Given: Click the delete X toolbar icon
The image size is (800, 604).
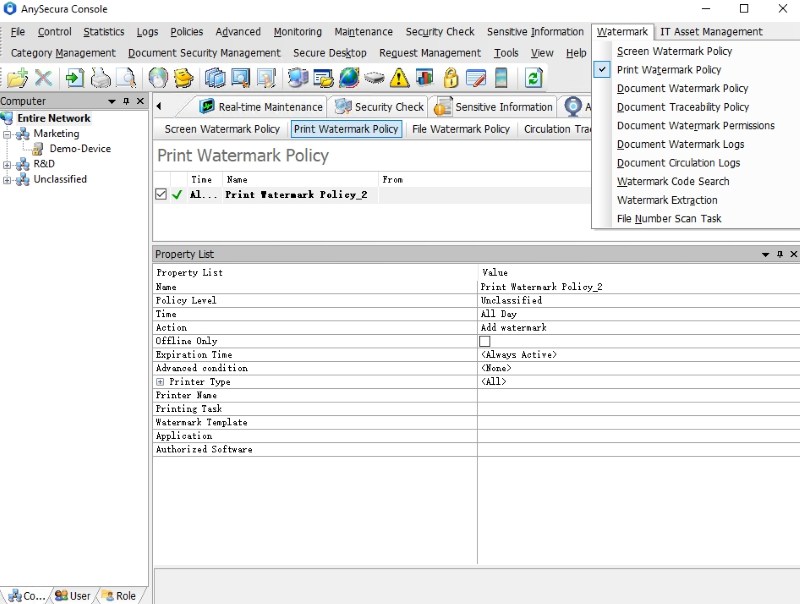Looking at the screenshot, I should click(x=43, y=78).
